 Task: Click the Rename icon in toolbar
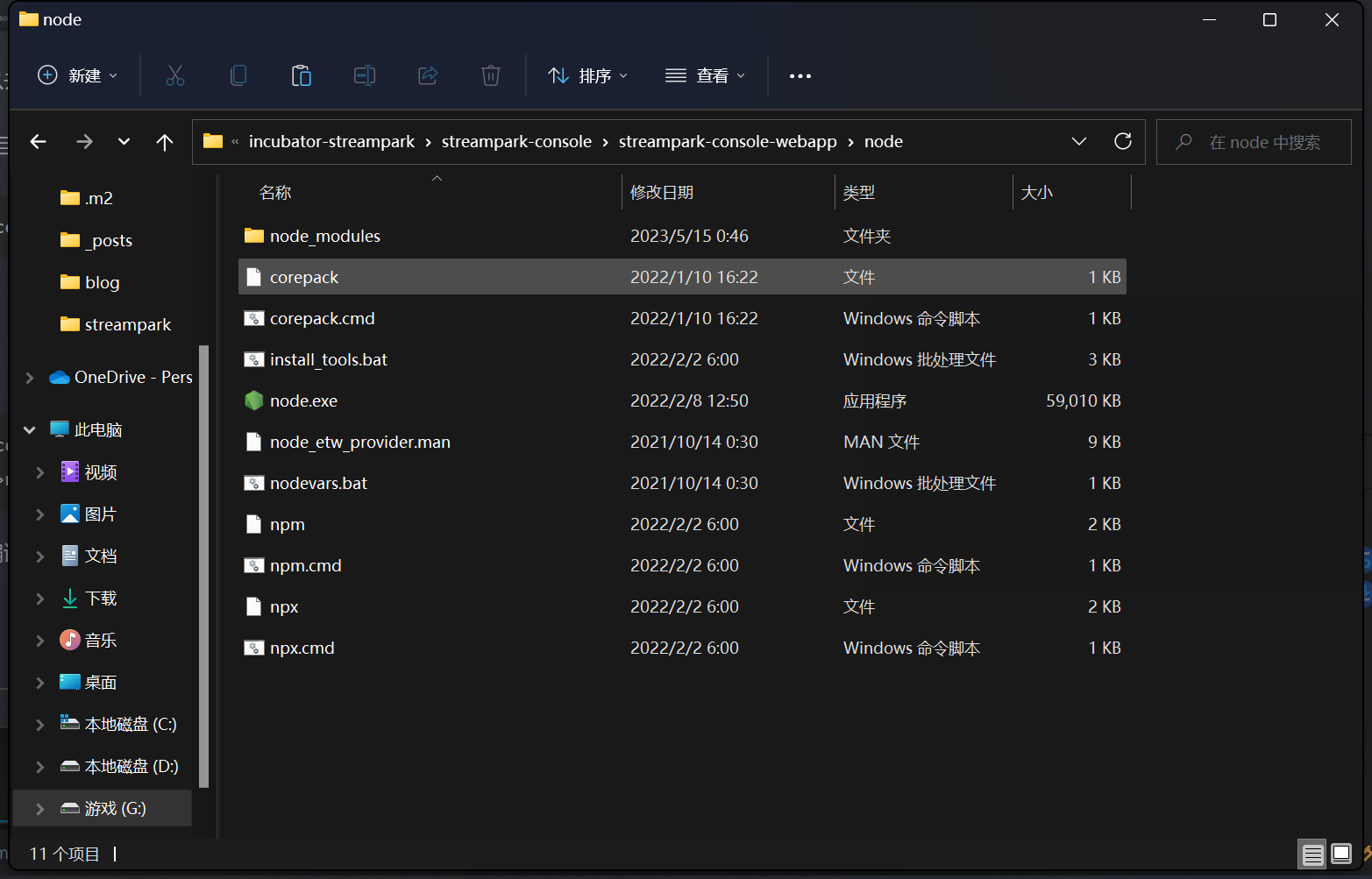click(364, 76)
